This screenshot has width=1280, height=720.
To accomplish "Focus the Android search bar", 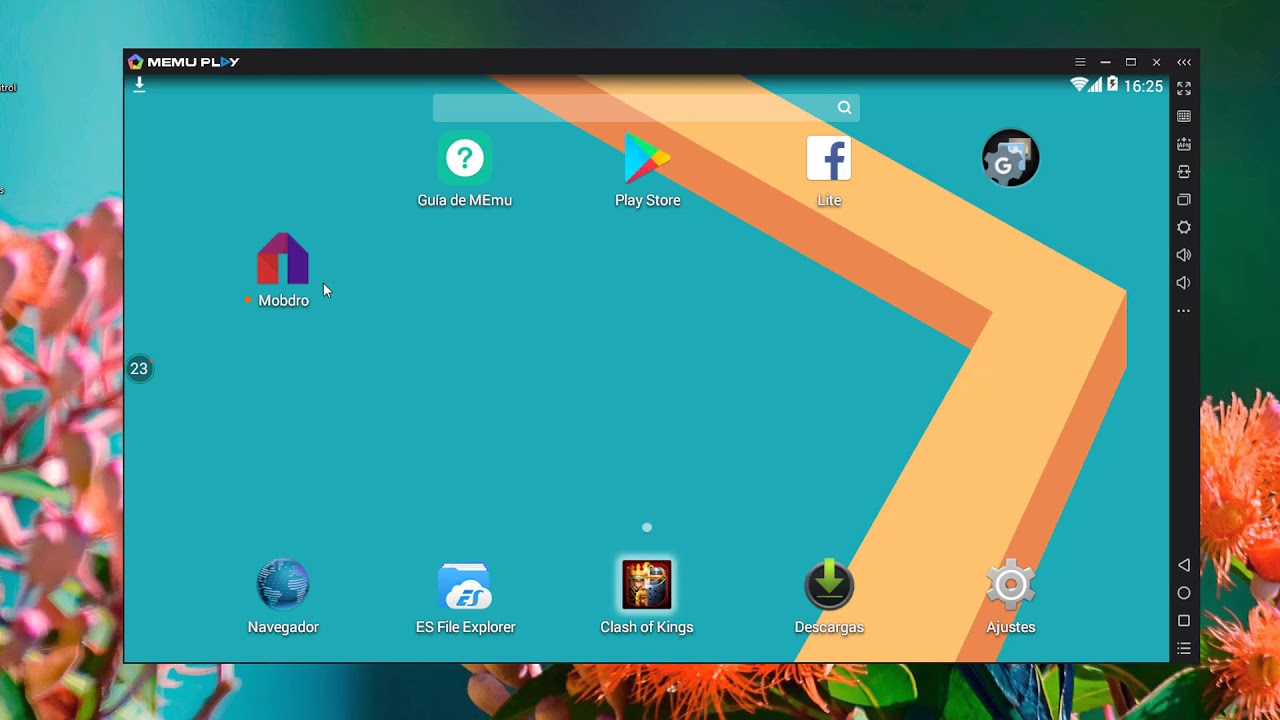I will [646, 108].
